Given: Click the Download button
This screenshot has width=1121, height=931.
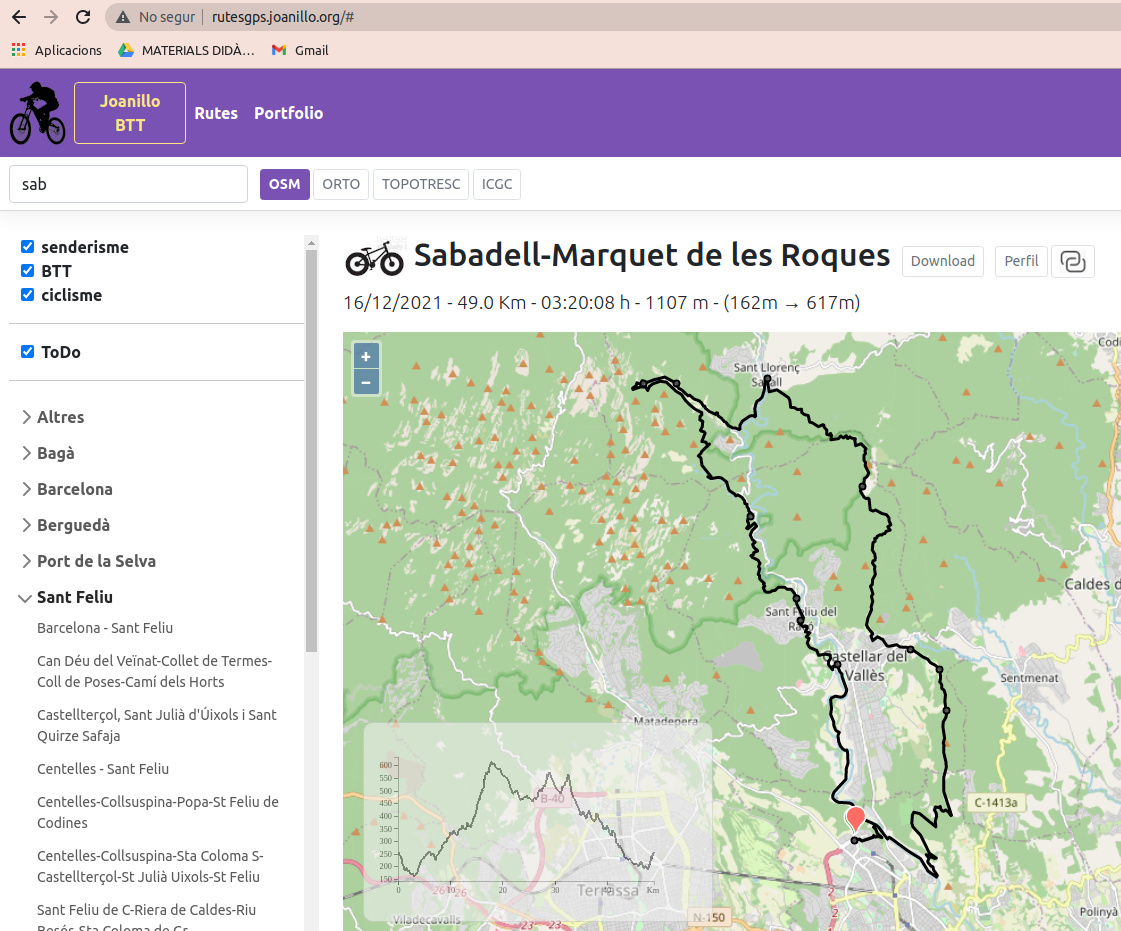Looking at the screenshot, I should 942,261.
